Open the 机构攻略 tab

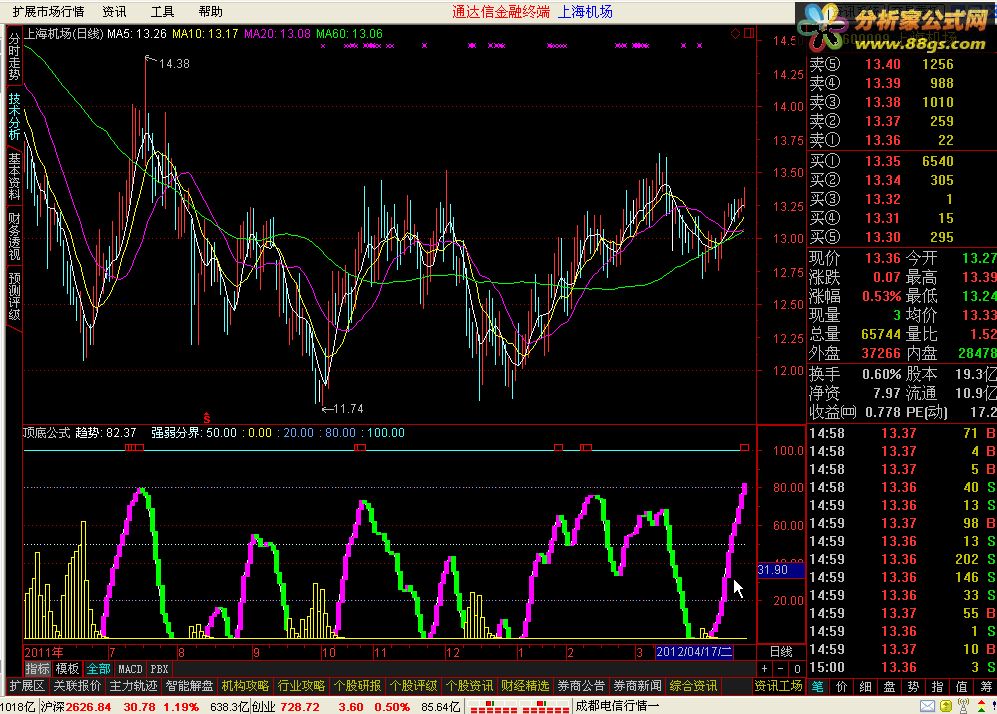pos(245,686)
